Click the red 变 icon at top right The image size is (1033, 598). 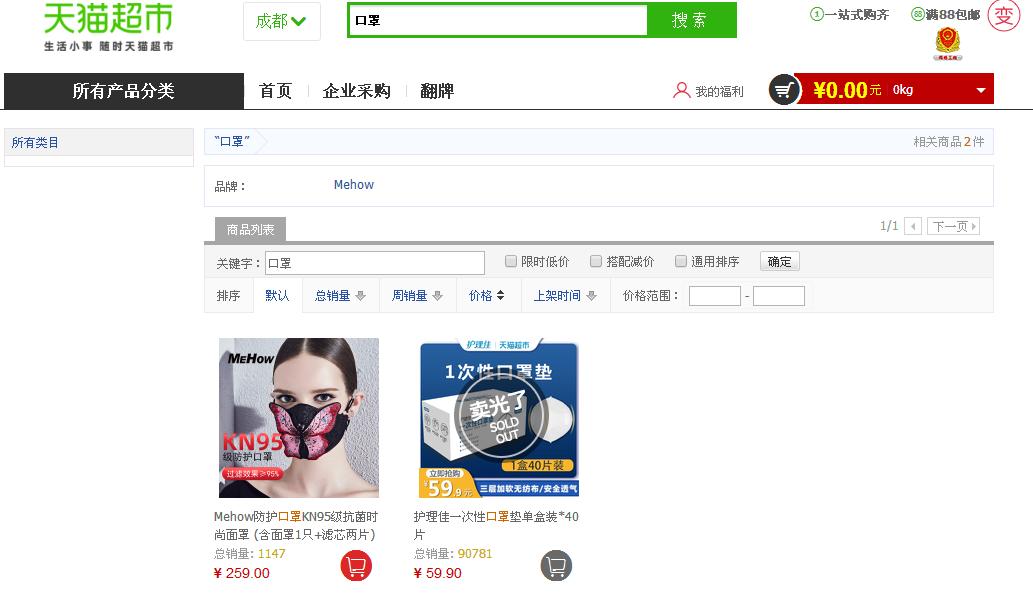(x=1004, y=17)
